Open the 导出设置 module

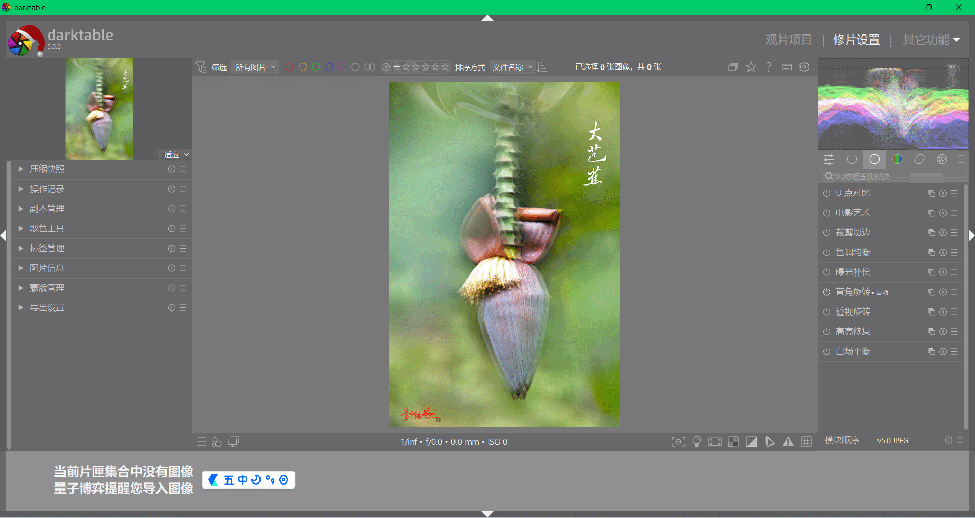[46, 308]
